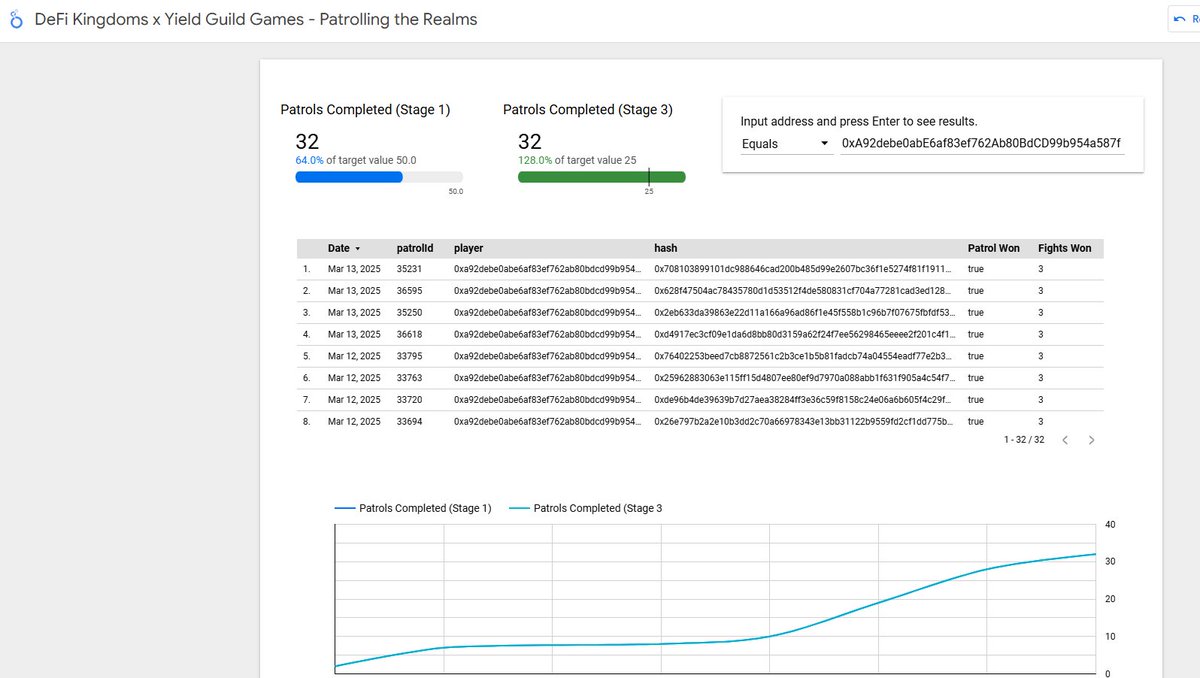This screenshot has width=1200, height=678.
Task: Click the Patrols Completed (Stage 1) scorecard title
Action: (x=366, y=110)
